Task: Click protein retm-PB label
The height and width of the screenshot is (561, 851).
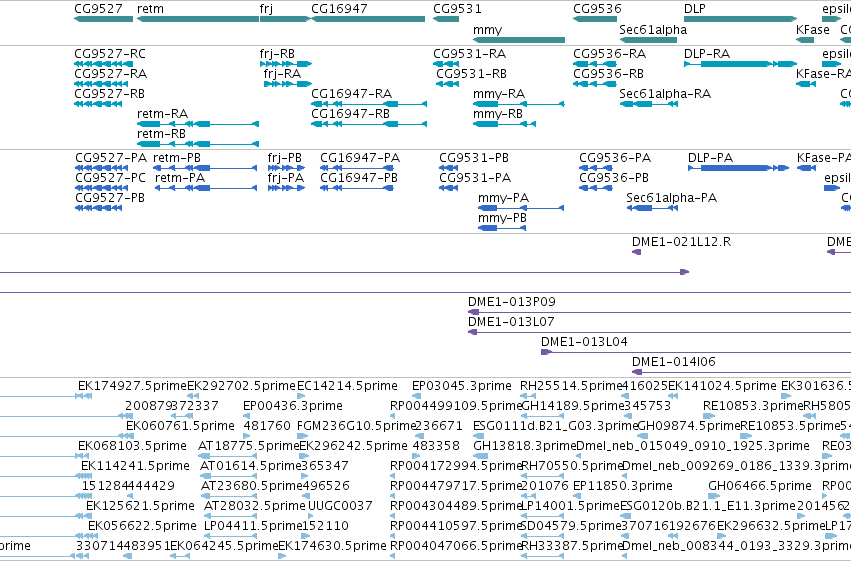Action: (x=177, y=158)
